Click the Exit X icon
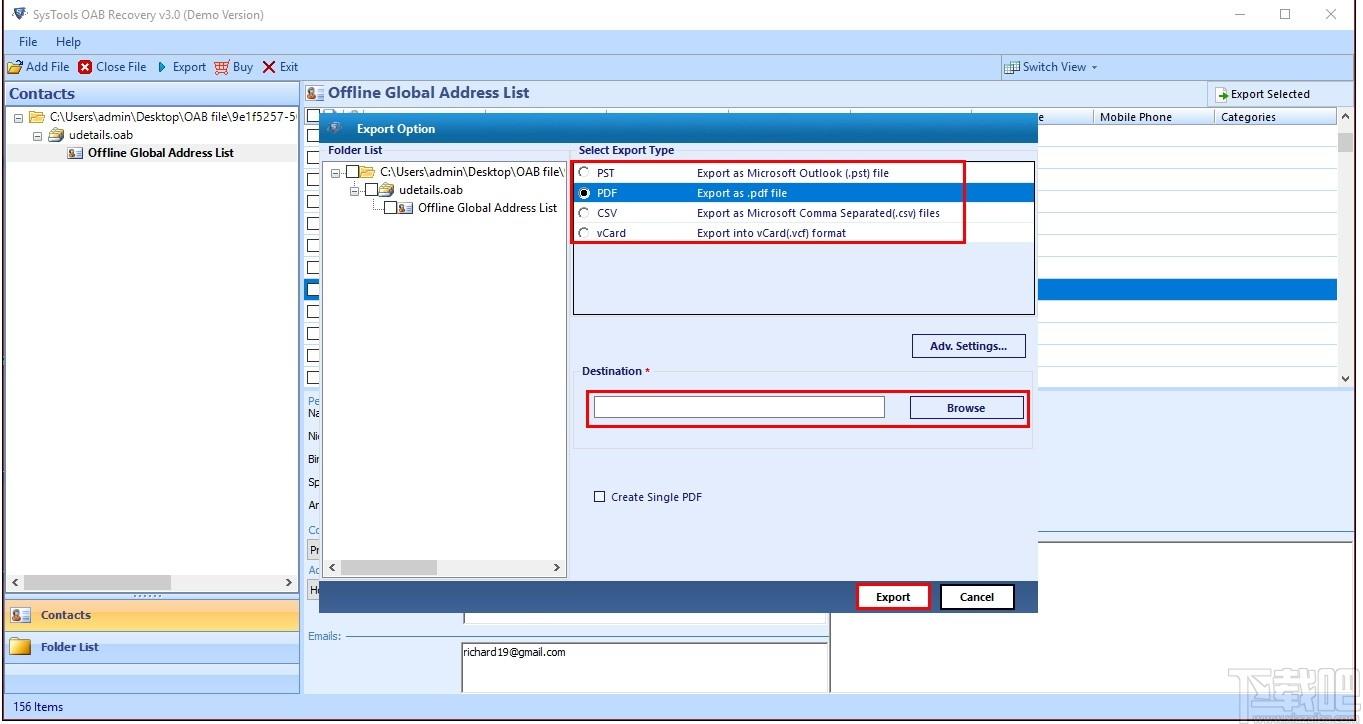Image resolution: width=1363 pixels, height=724 pixels. (x=269, y=67)
